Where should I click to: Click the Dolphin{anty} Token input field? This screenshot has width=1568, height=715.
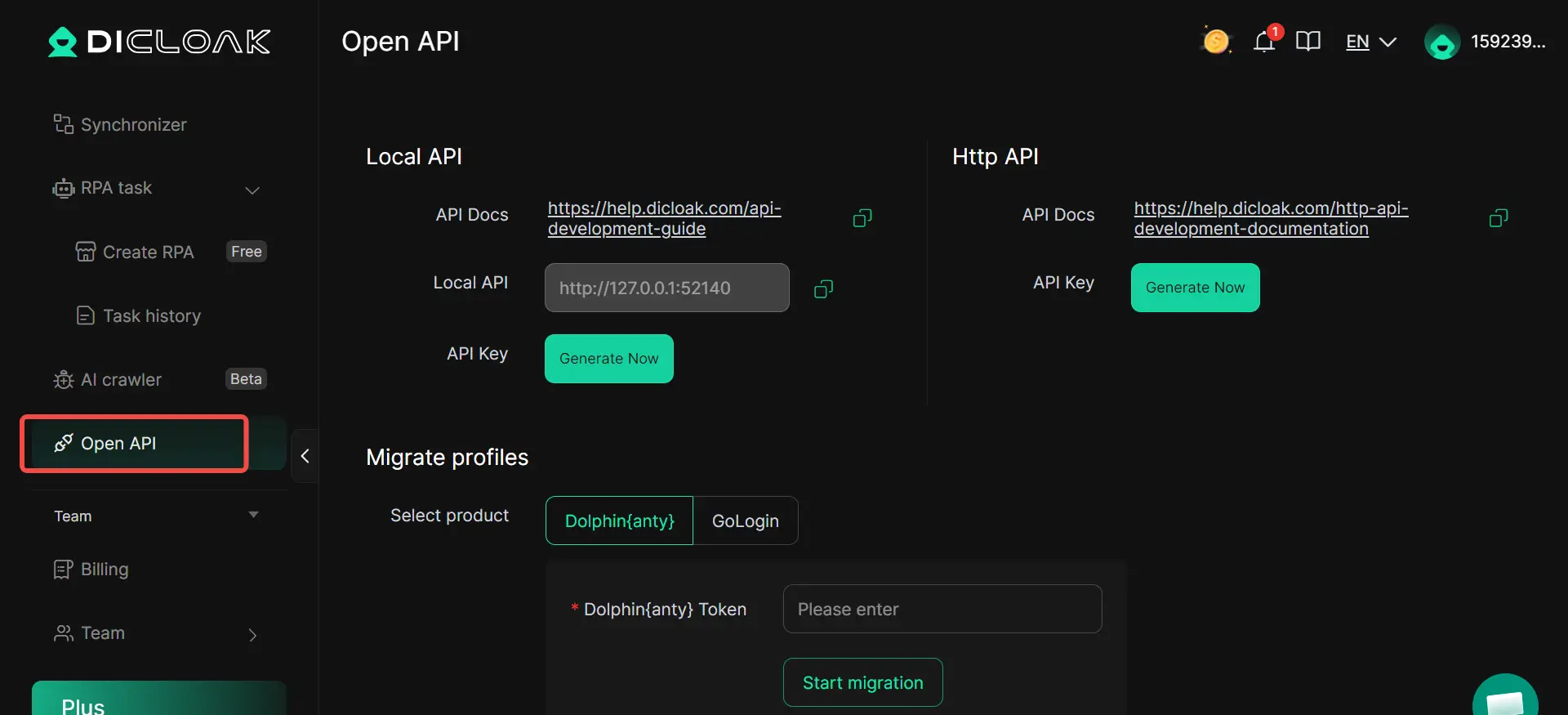pos(942,609)
